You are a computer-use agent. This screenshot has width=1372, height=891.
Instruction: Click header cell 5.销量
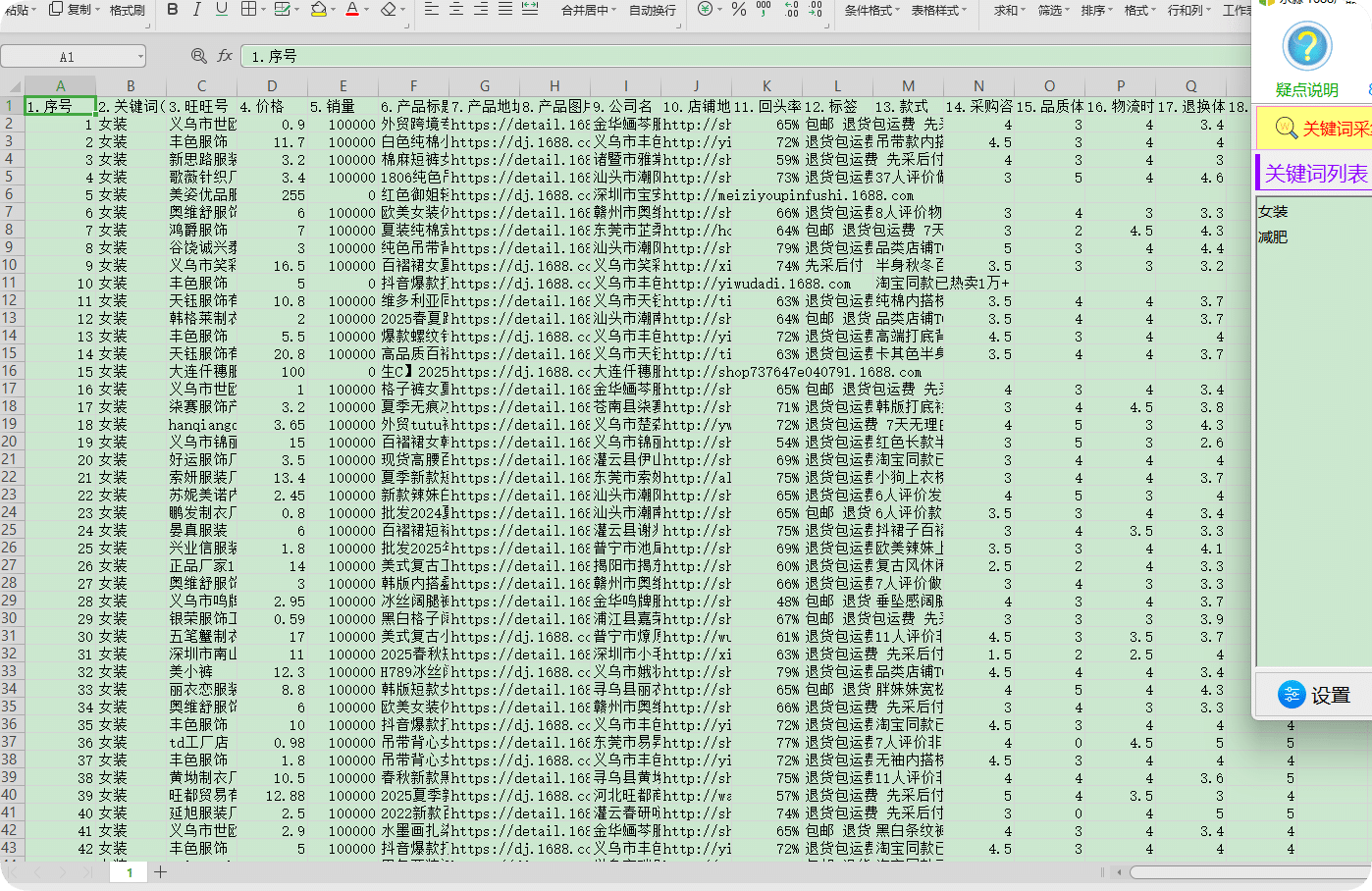[x=343, y=106]
